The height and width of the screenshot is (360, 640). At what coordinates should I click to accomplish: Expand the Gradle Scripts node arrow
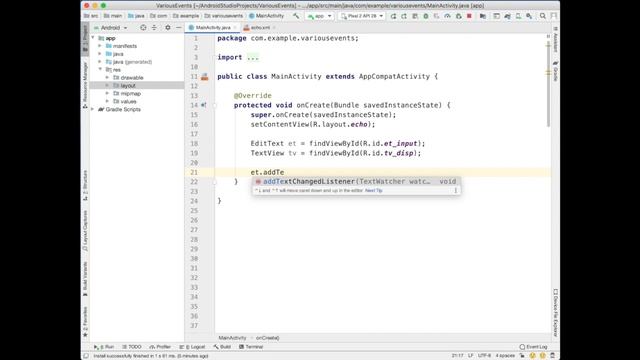93,109
